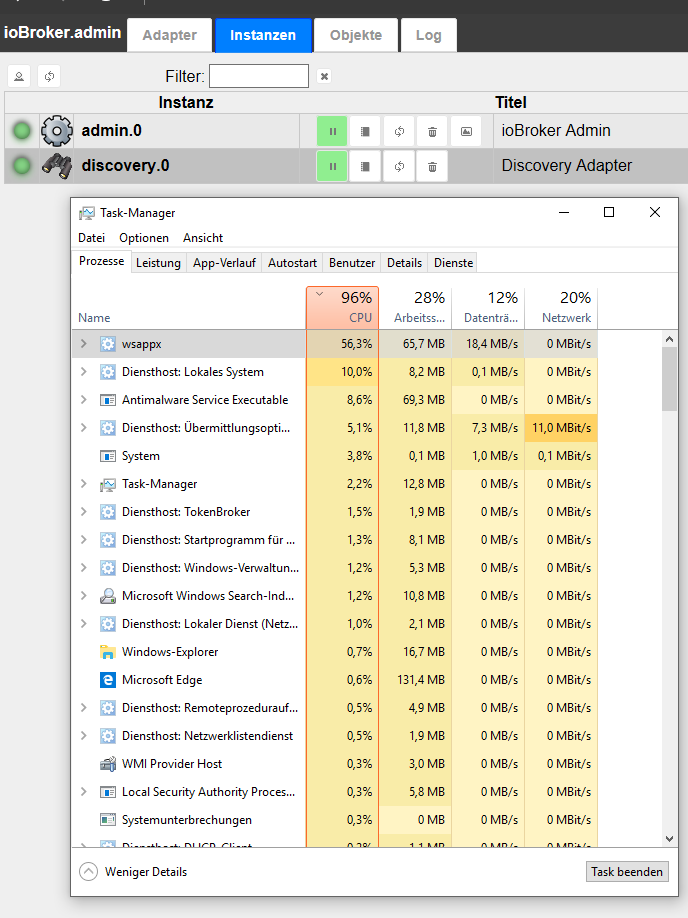The image size is (688, 918).
Task: Click the 11,0 MBit/s network value
Action: pyautogui.click(x=561, y=428)
